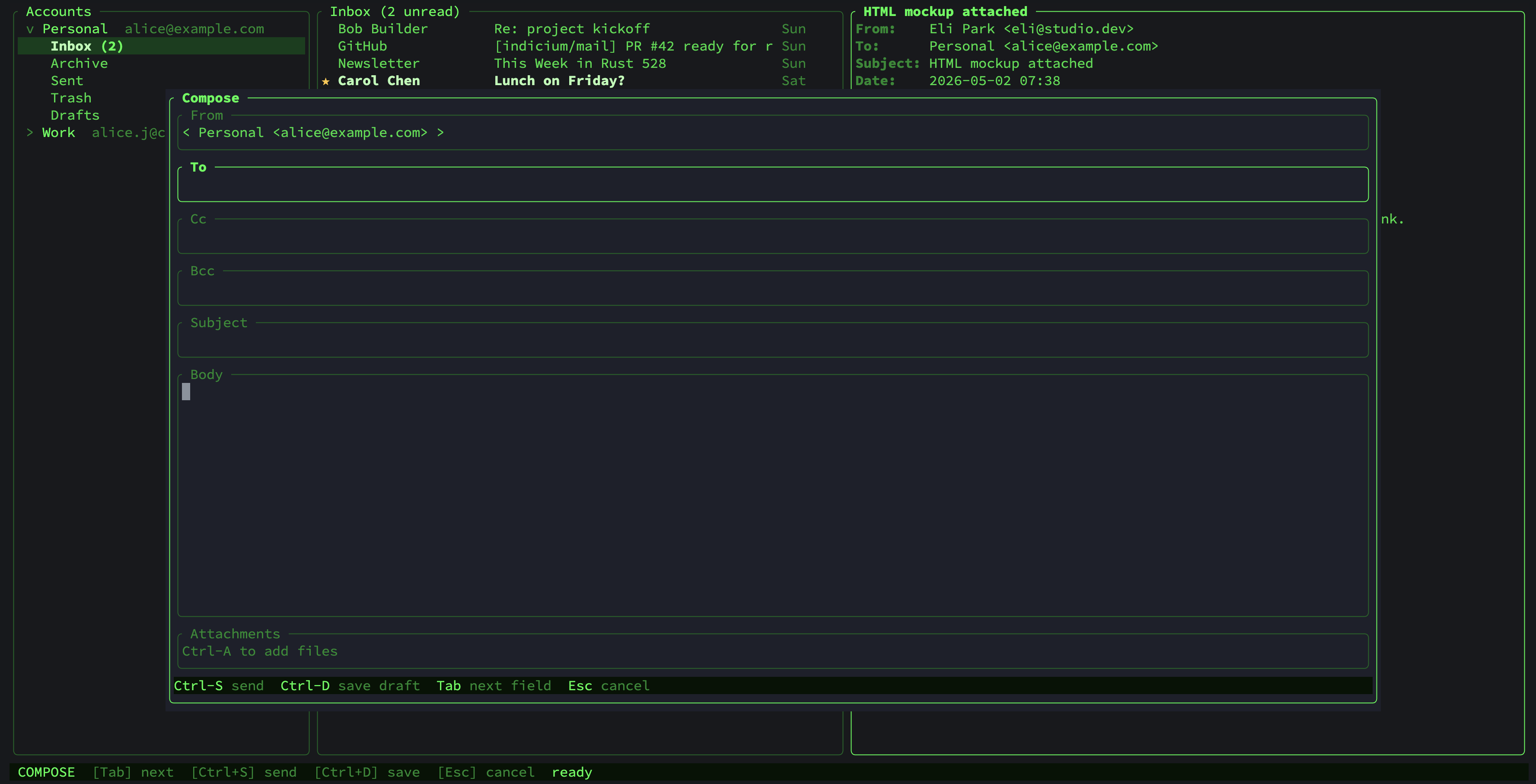Open the Inbox (2) folder
The image size is (1536, 784).
(x=161, y=47)
